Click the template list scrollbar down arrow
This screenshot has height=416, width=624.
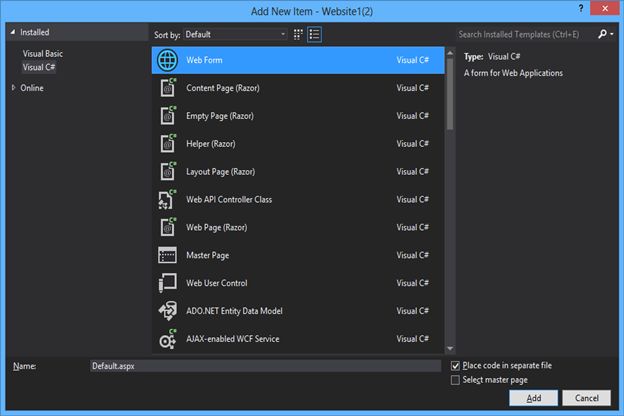(450, 349)
